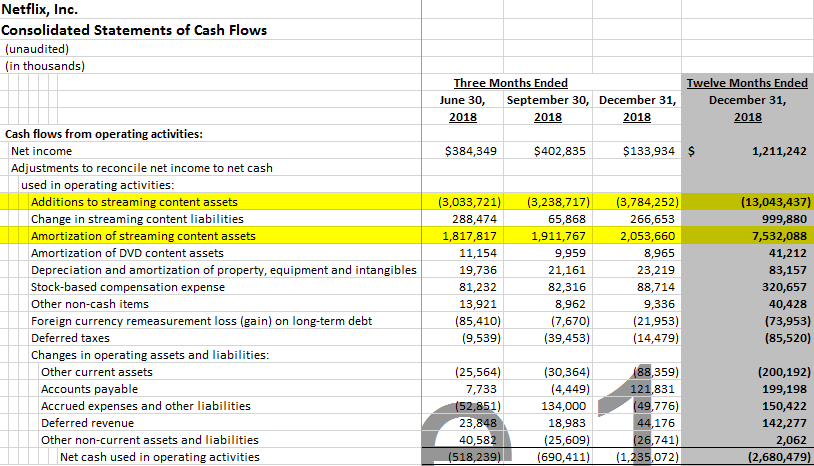This screenshot has height=466, width=814.
Task: Select the 'Deferred revenue' label
Action: (x=87, y=423)
